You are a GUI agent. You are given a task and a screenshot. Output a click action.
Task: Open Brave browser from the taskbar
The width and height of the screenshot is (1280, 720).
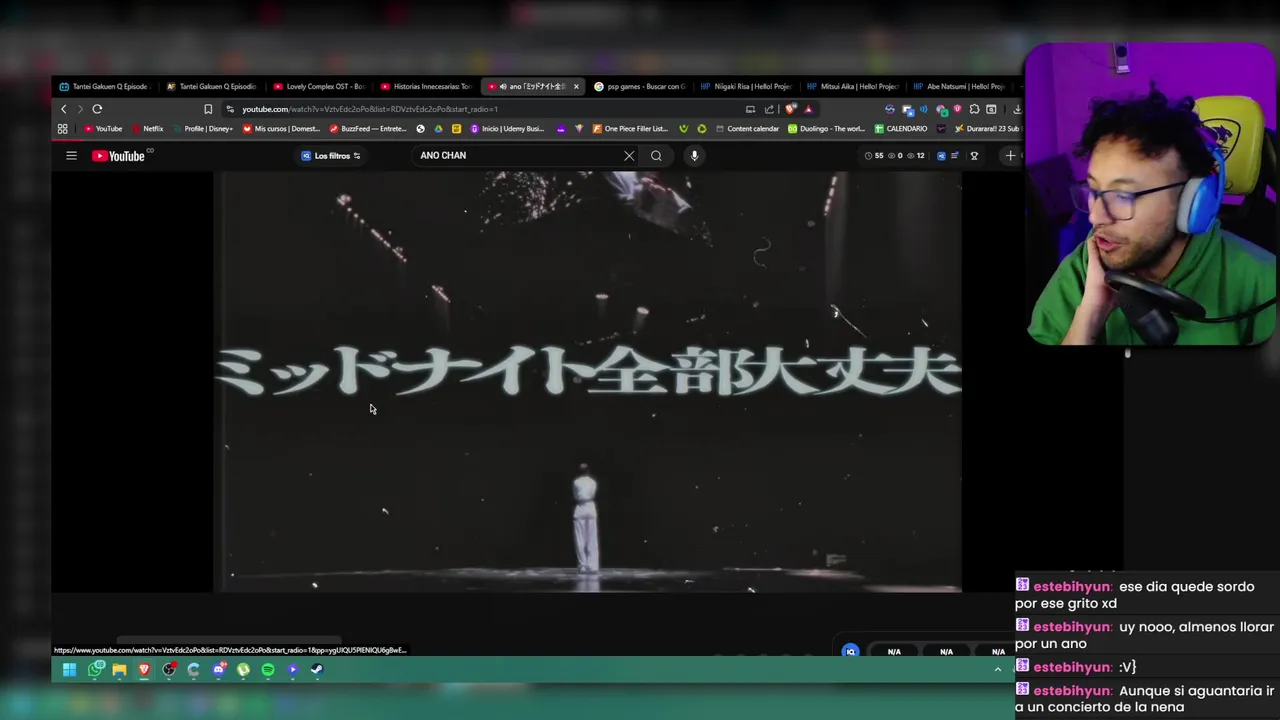144,670
